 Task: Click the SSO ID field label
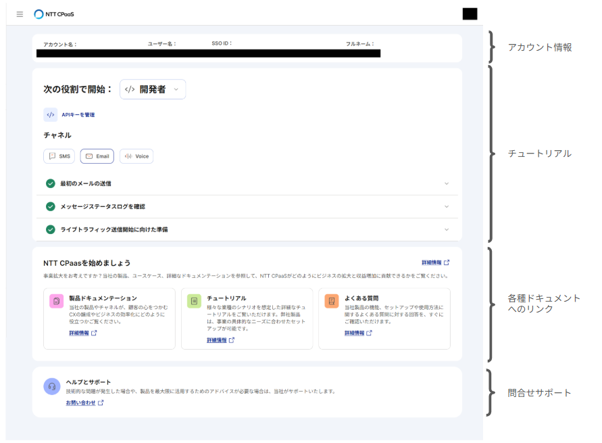pyautogui.click(x=222, y=43)
